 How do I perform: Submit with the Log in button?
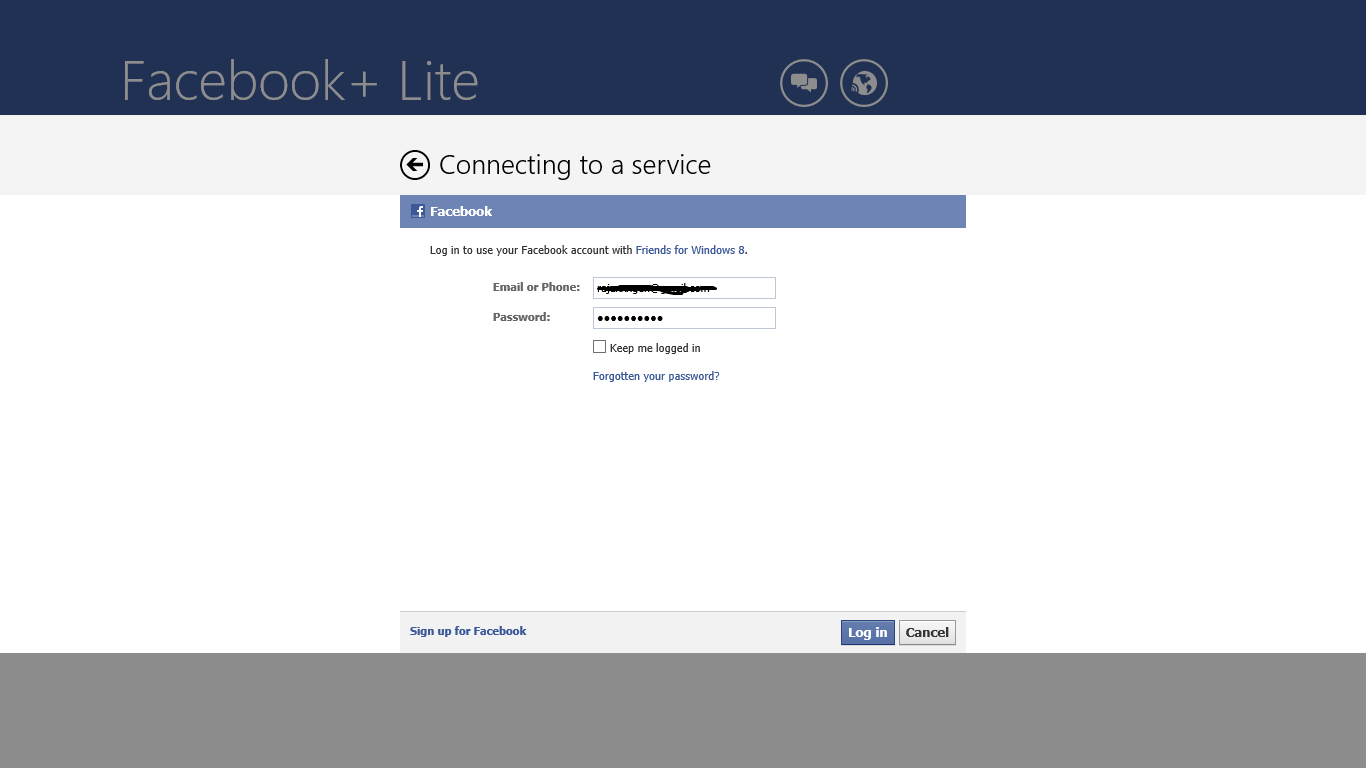click(868, 632)
